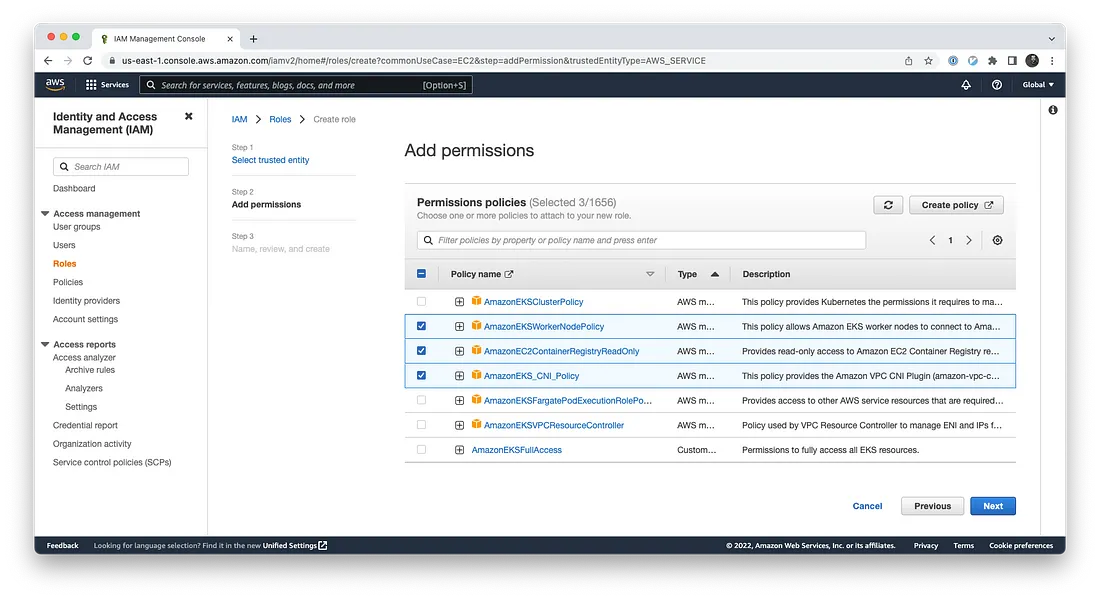Open Users in the sidebar
The width and height of the screenshot is (1100, 600).
click(x=64, y=245)
